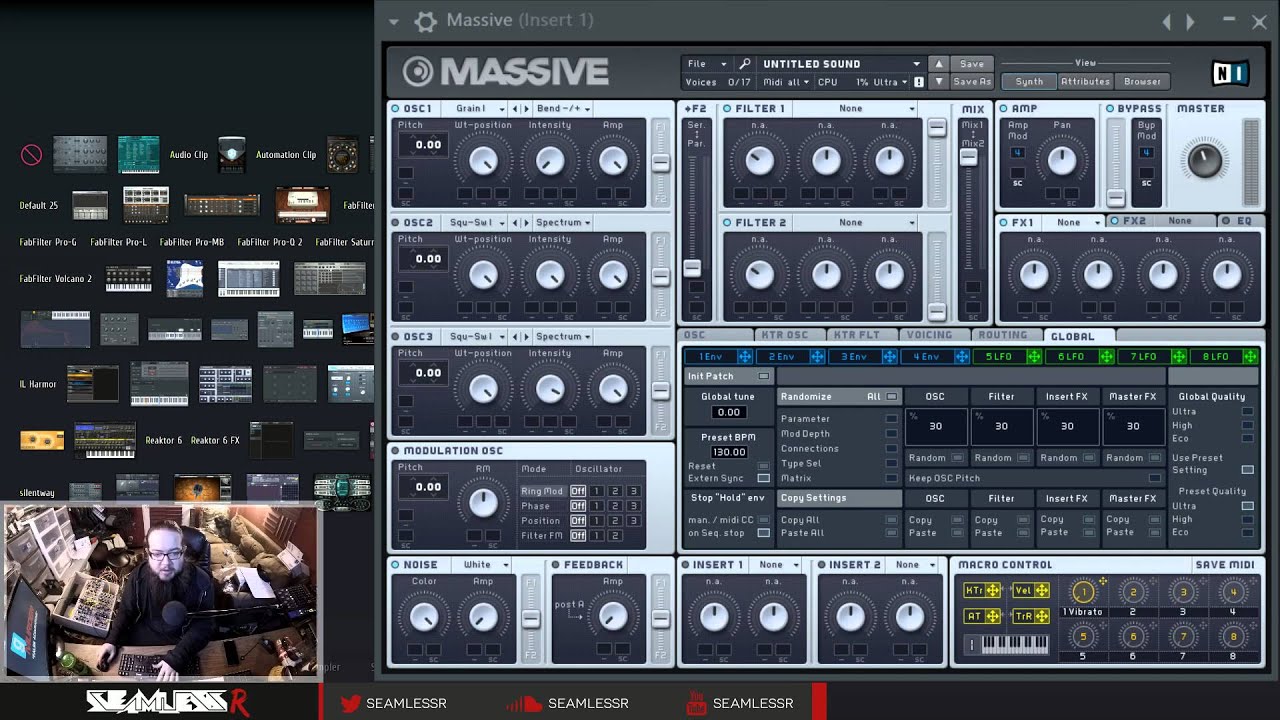Click the Global tune value field
Screen dimensions: 1280x720
click(728, 412)
